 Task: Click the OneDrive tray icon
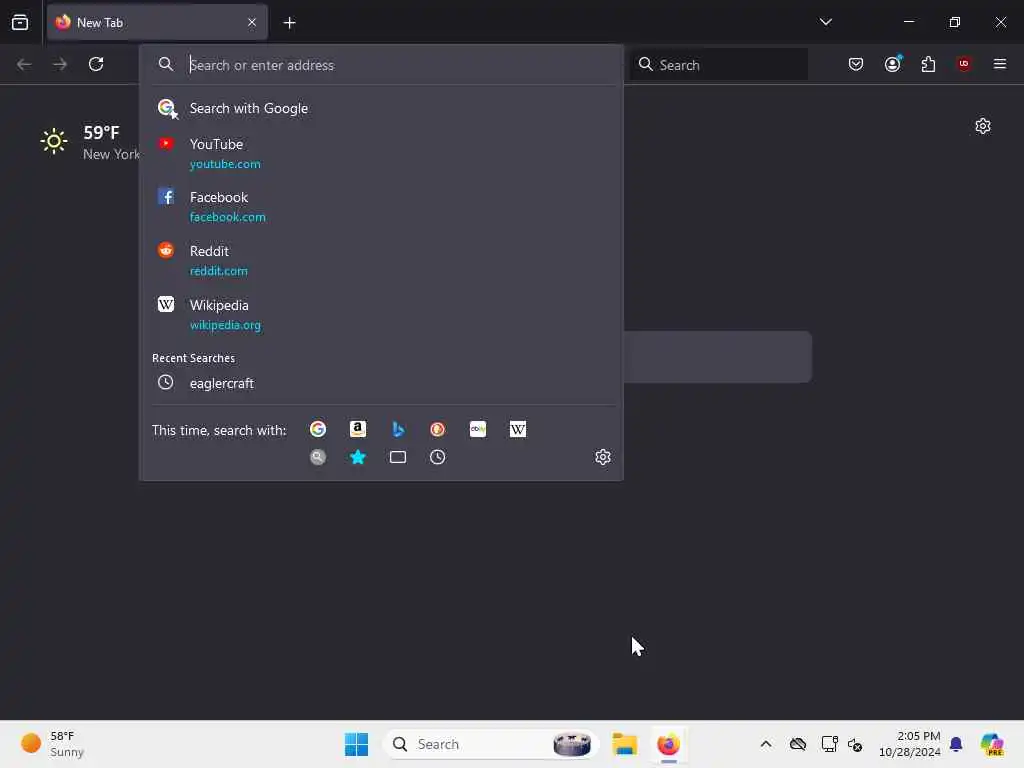click(x=797, y=744)
